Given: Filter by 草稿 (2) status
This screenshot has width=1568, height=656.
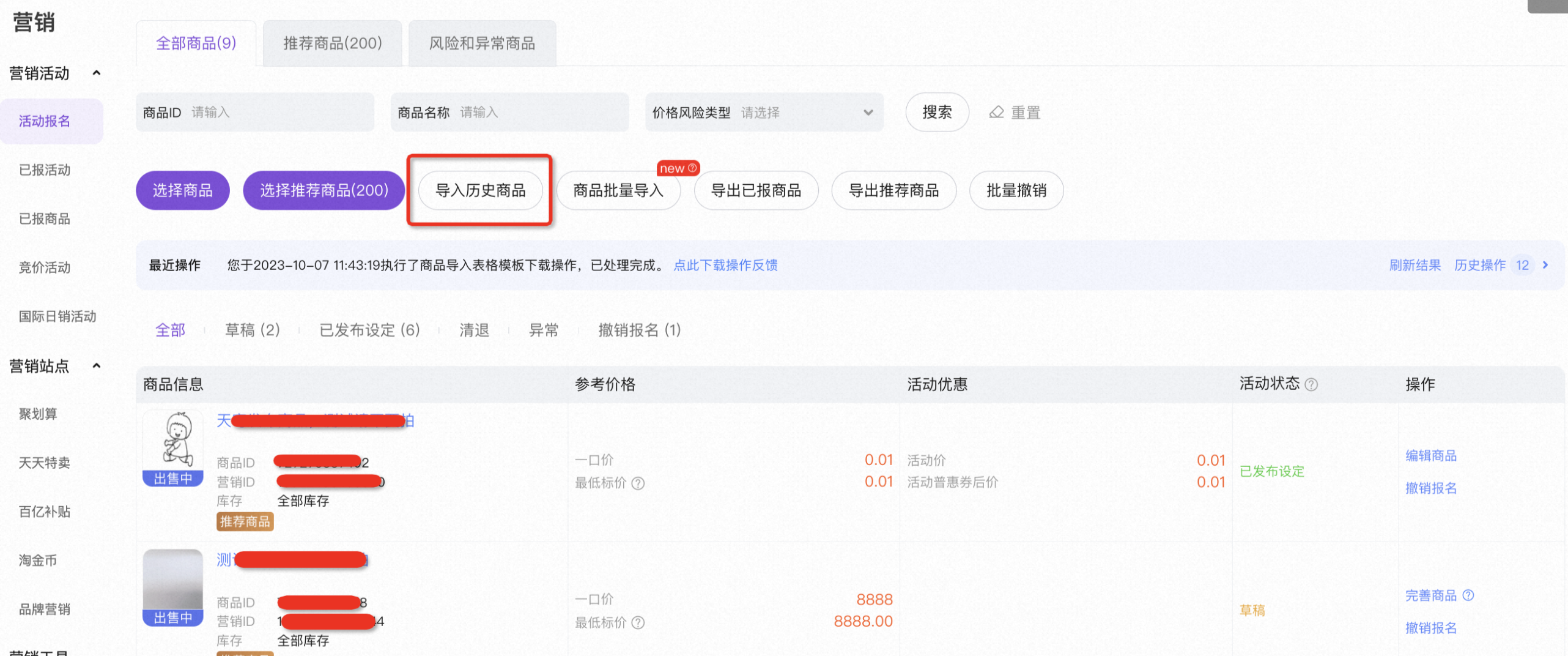Looking at the screenshot, I should coord(252,330).
